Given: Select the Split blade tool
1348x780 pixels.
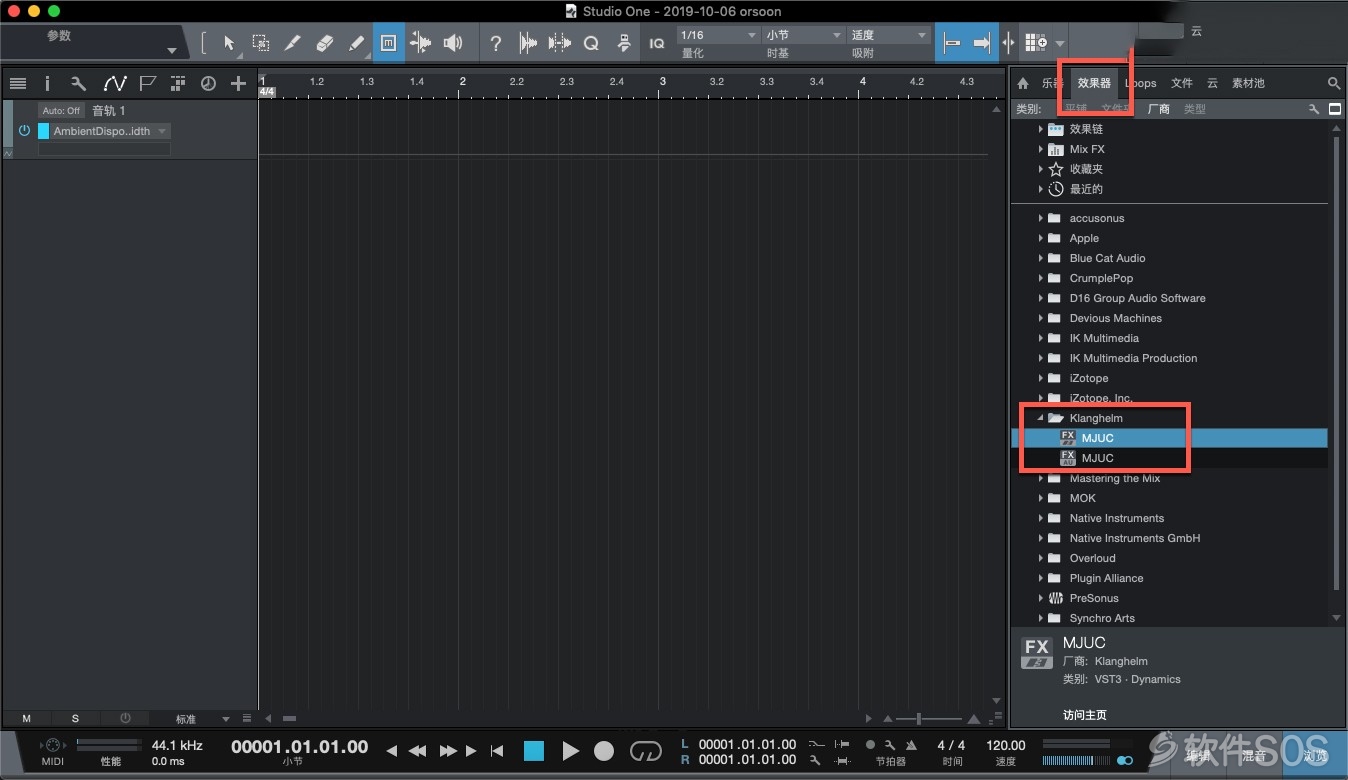Looking at the screenshot, I should [x=292, y=43].
